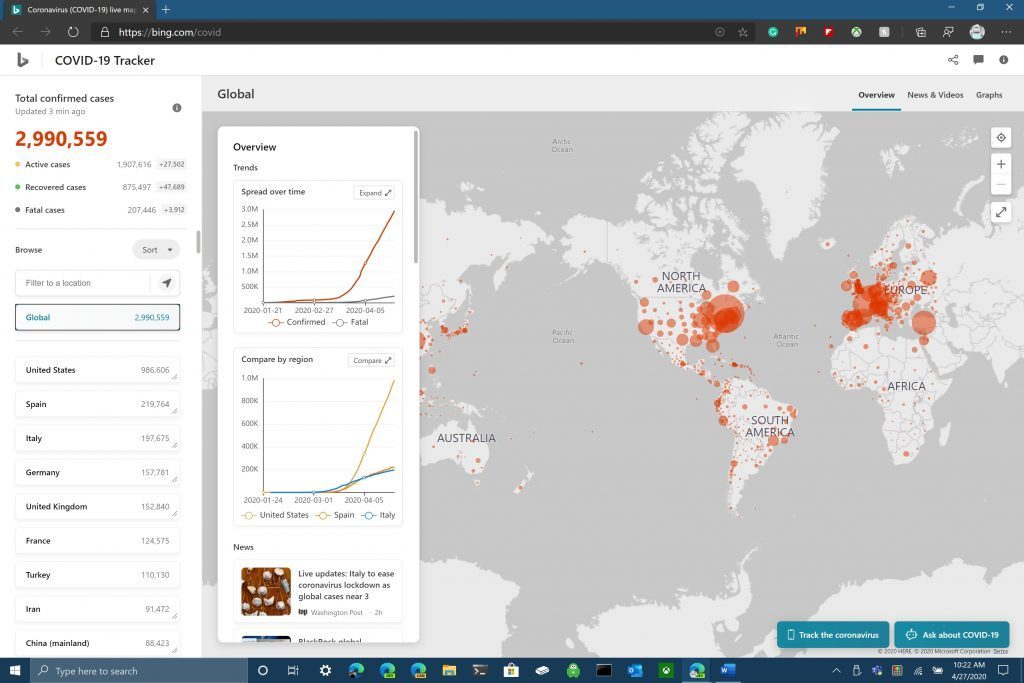Switch to the News & Videos tab

point(935,95)
